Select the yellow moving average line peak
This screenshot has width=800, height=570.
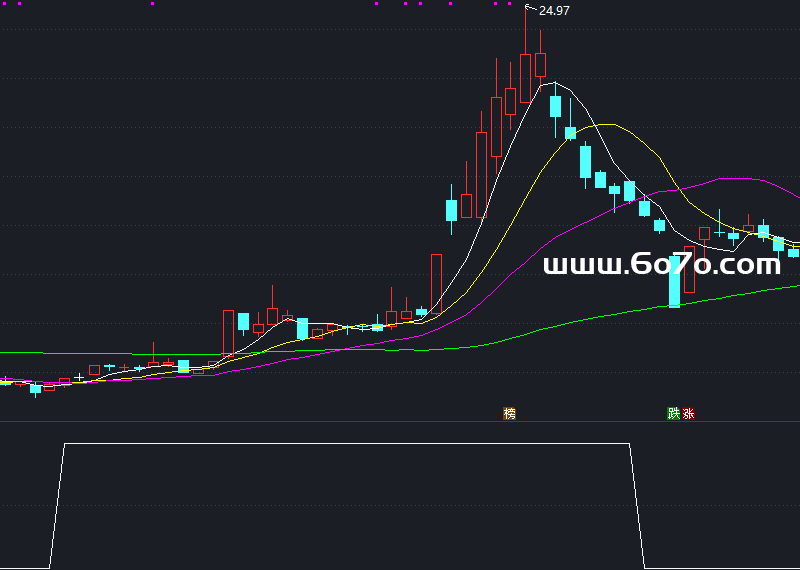612,123
